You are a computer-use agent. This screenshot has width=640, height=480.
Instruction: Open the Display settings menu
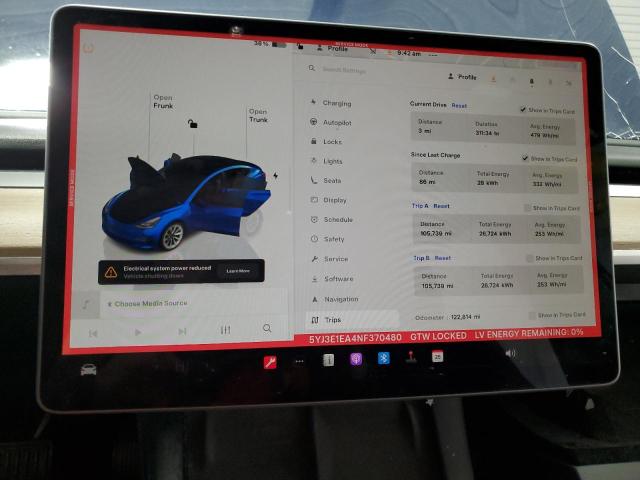pyautogui.click(x=329, y=200)
